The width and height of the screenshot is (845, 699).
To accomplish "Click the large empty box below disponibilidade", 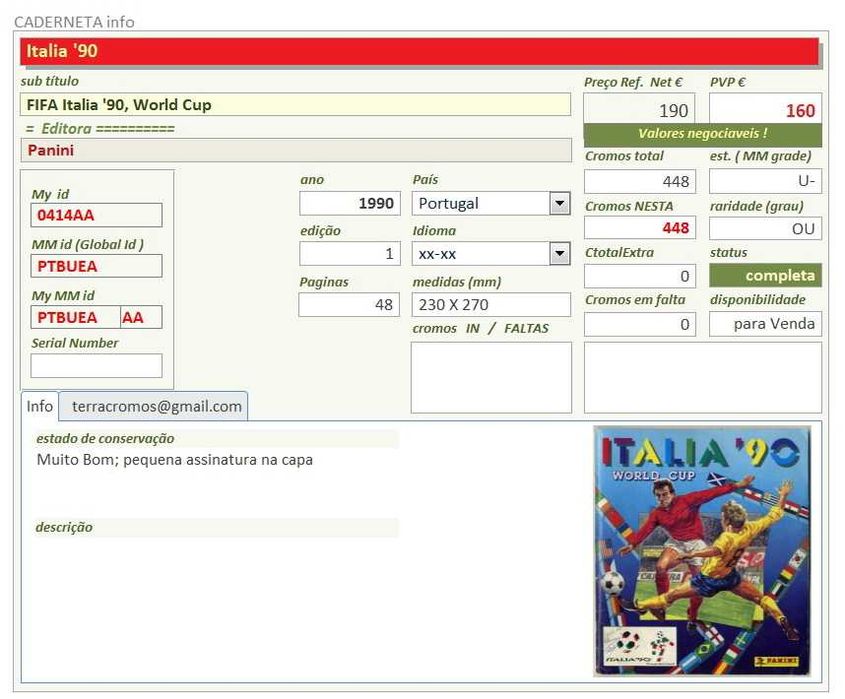I will pos(703,377).
